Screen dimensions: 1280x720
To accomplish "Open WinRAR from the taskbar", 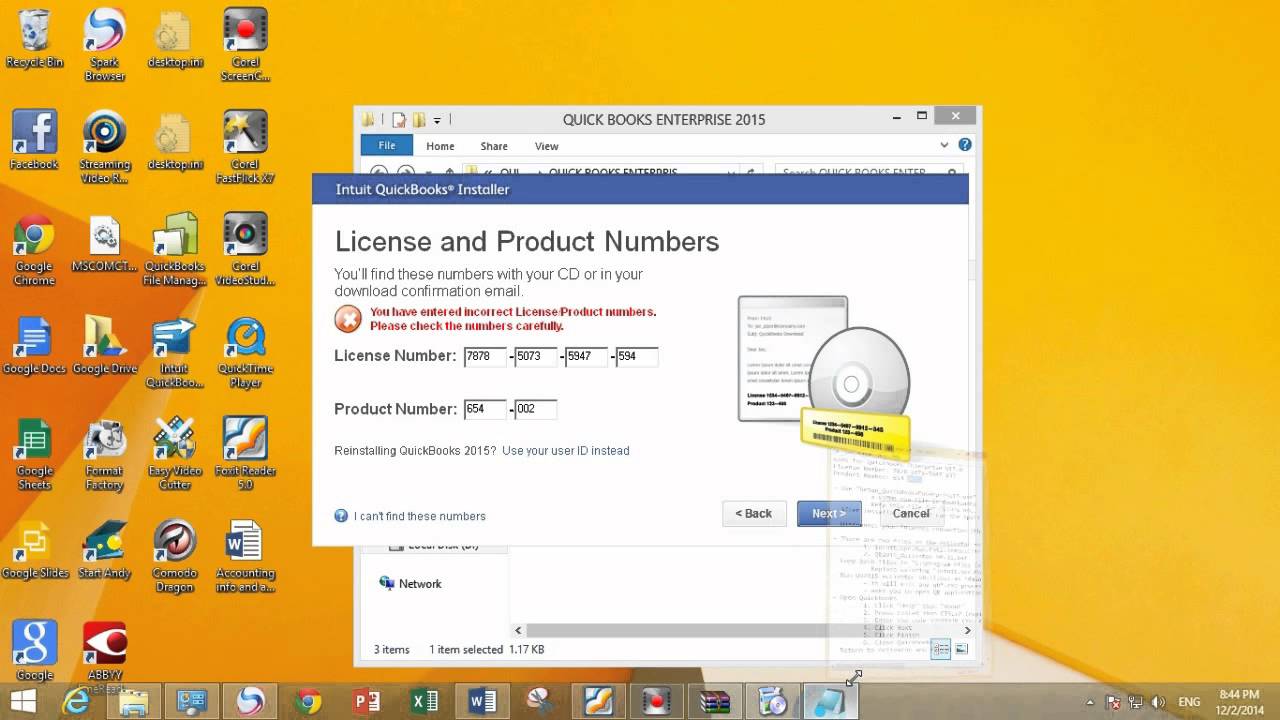I will [714, 702].
